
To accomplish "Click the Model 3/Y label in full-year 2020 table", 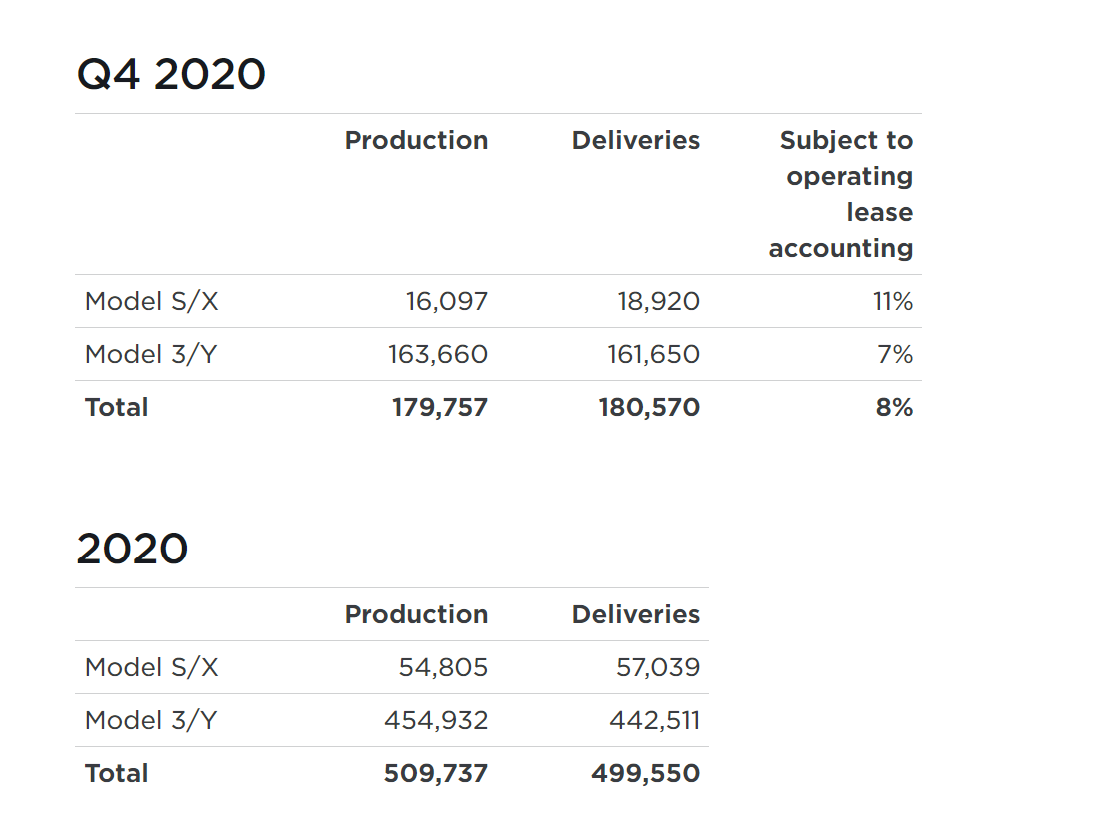I will (151, 721).
